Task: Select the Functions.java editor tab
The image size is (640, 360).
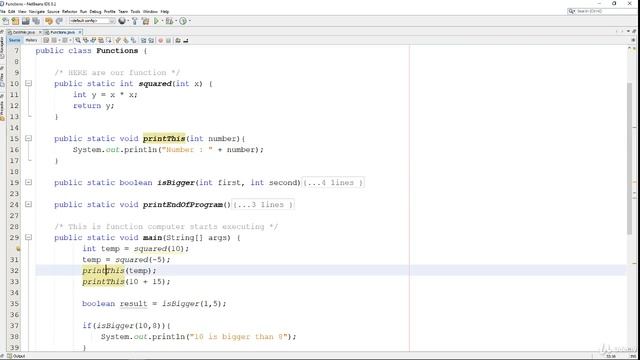Action: (x=62, y=32)
